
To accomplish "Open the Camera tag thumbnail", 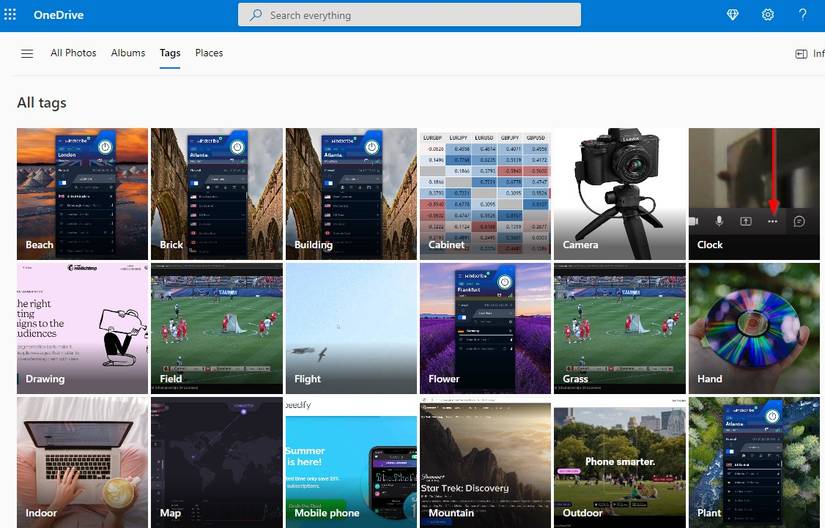I will pyautogui.click(x=620, y=194).
